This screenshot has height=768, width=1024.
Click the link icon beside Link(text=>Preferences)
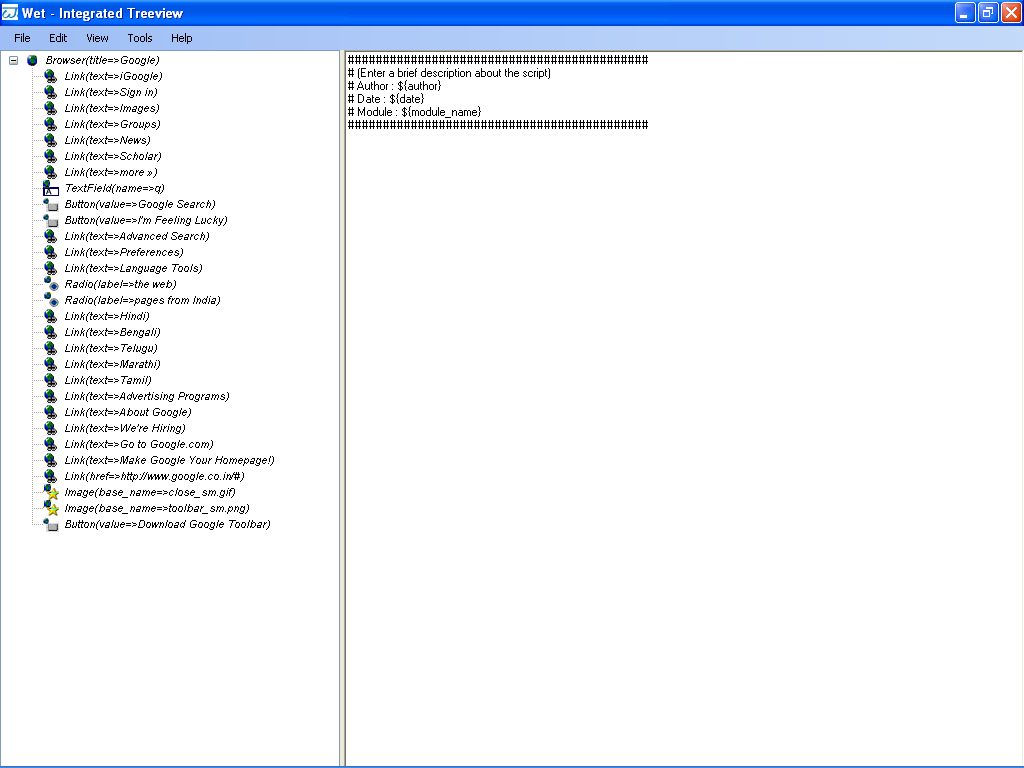coord(50,253)
